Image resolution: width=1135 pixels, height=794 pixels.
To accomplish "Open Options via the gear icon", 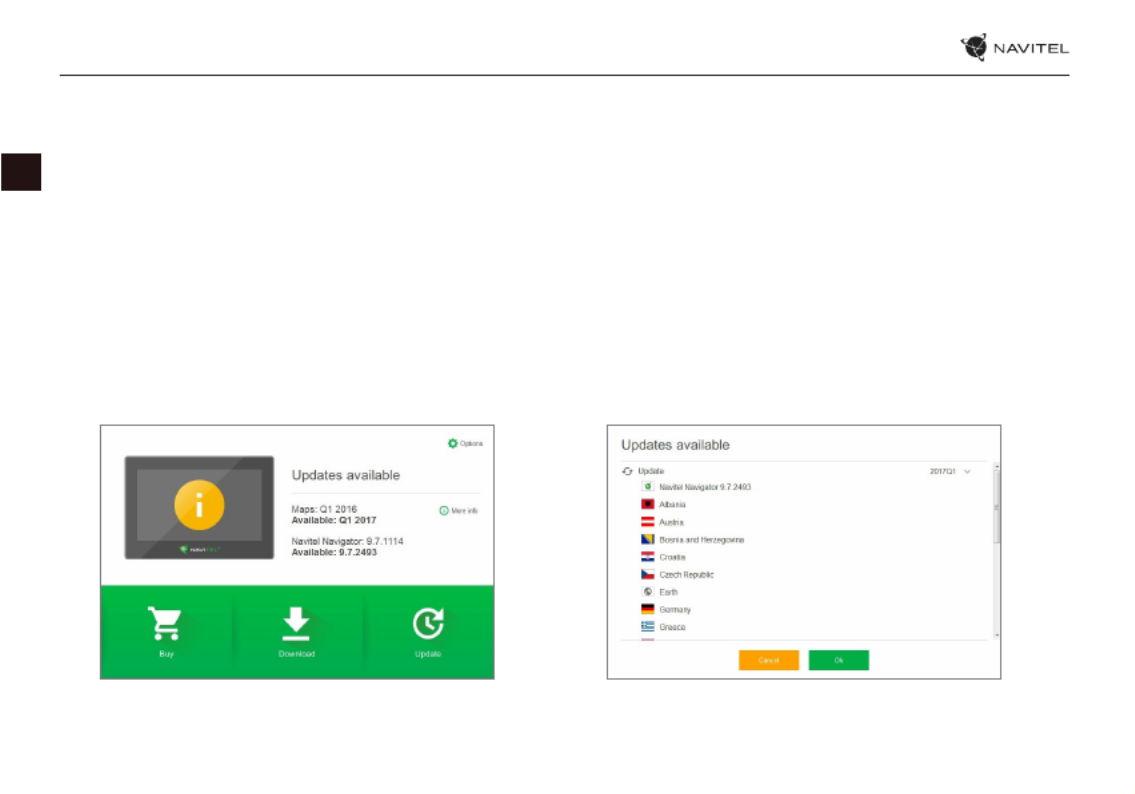I will [x=452, y=444].
